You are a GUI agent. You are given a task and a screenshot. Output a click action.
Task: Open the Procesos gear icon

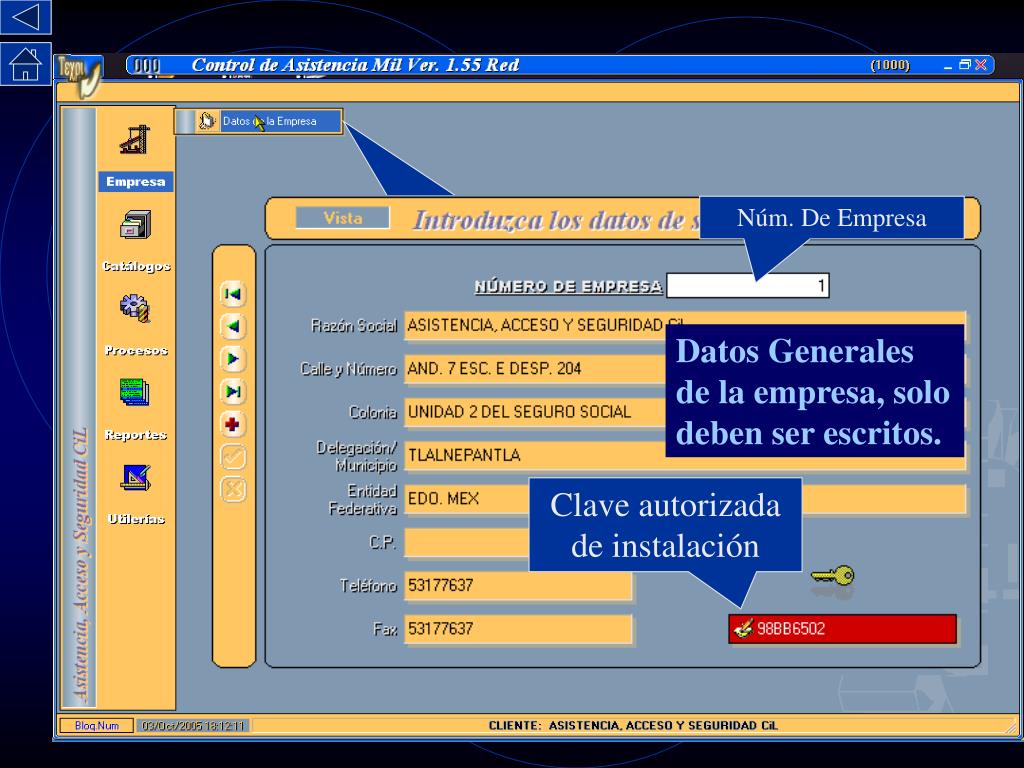(135, 308)
